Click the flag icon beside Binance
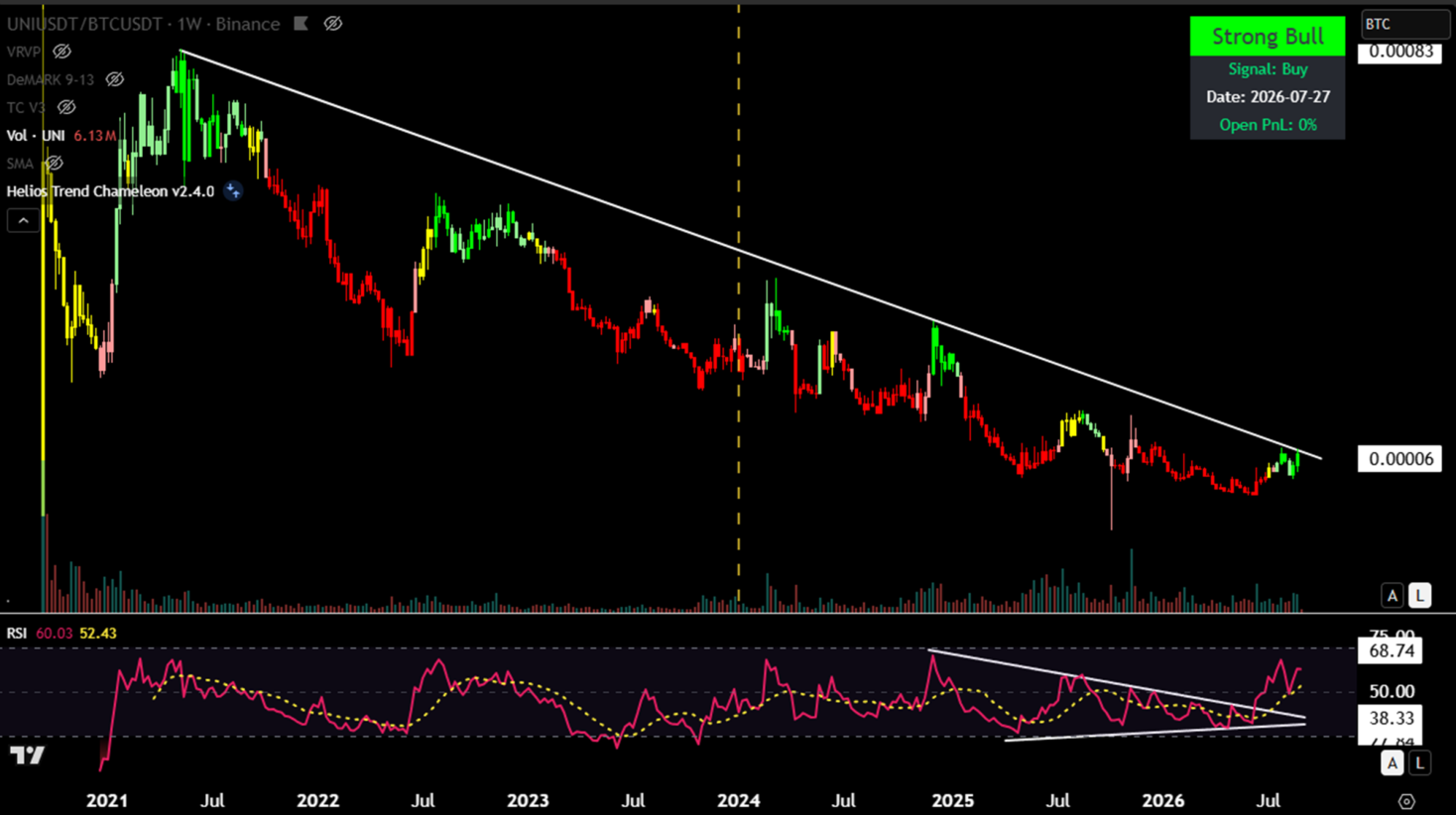The width and height of the screenshot is (1456, 815). 302,23
